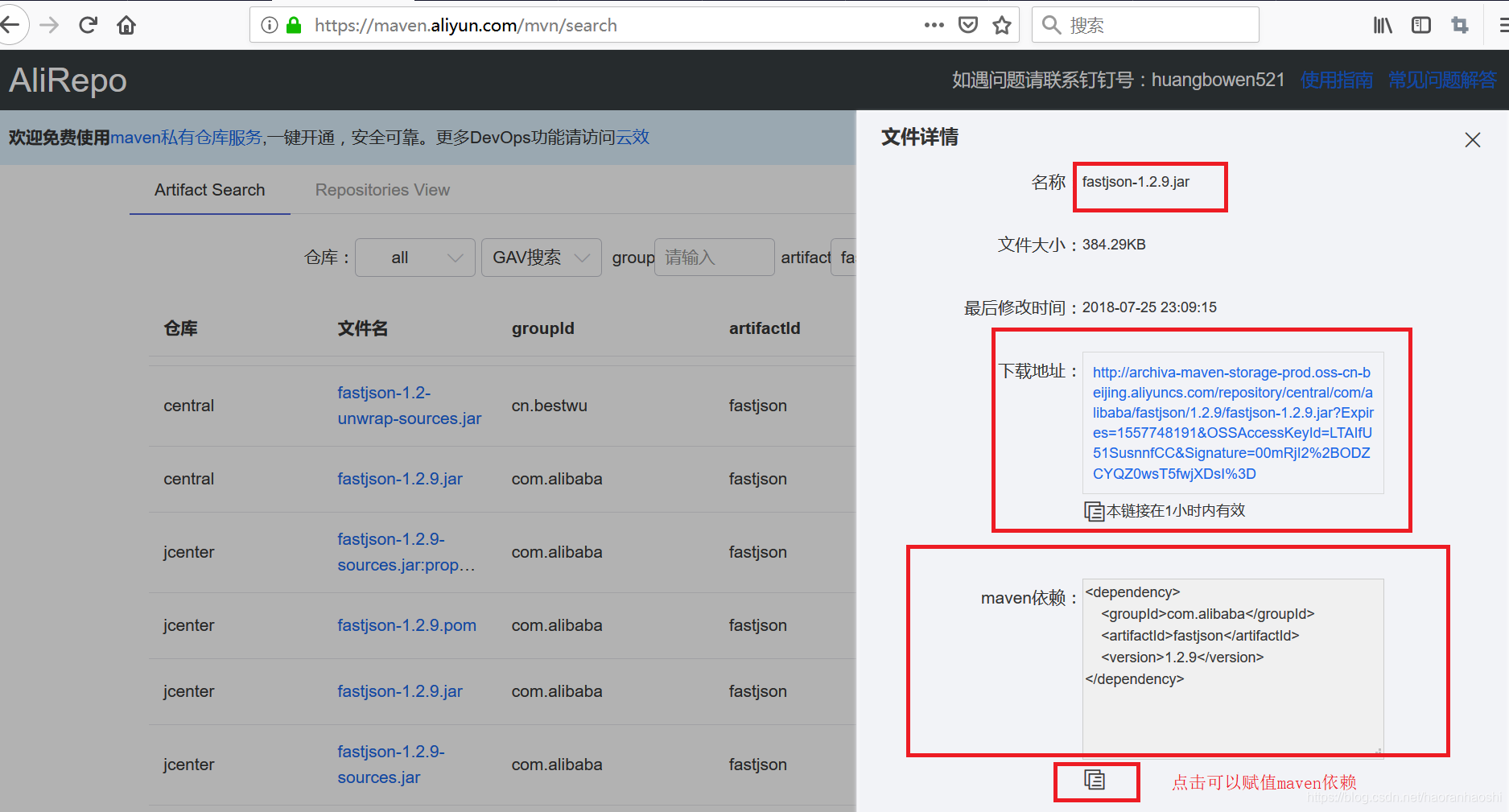The width and height of the screenshot is (1509, 812).
Task: Open the browser home page
Action: [126, 25]
